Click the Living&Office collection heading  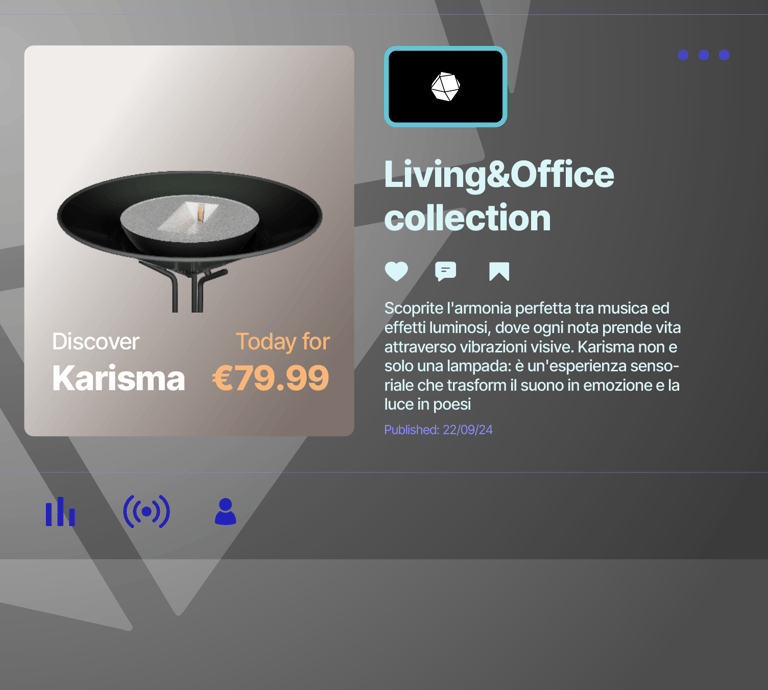[499, 196]
